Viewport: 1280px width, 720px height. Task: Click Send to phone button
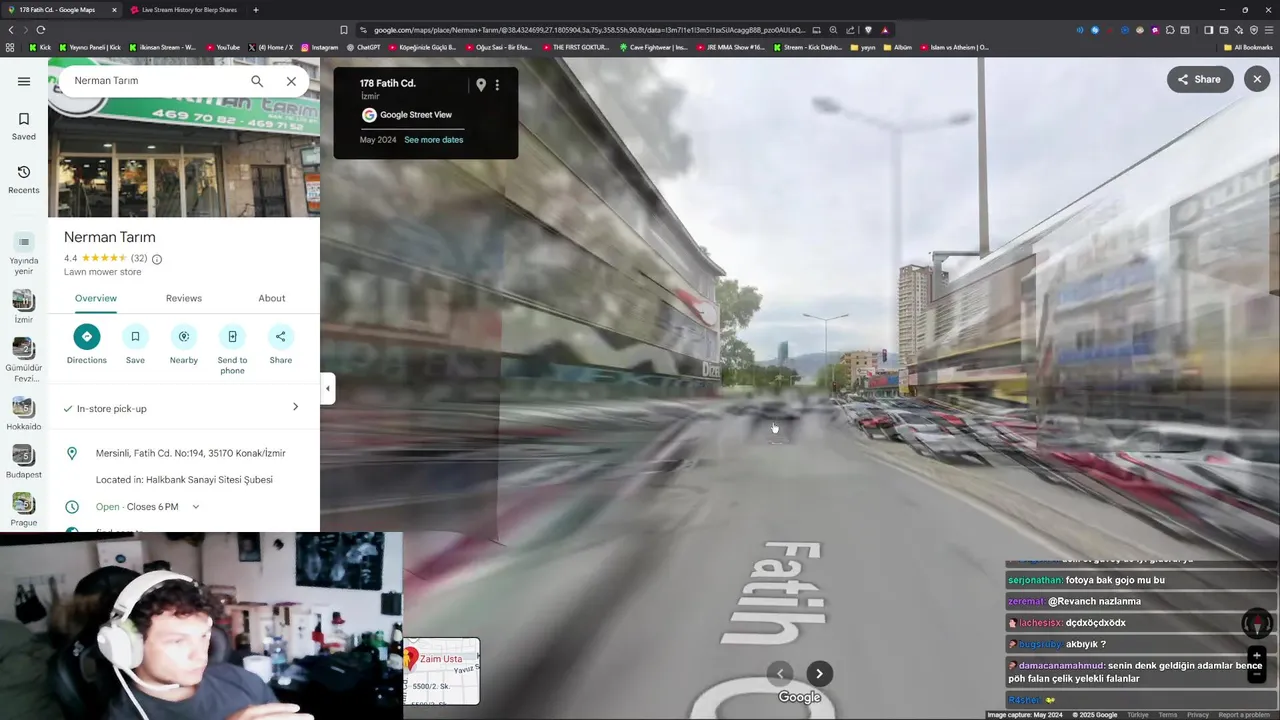coord(232,350)
